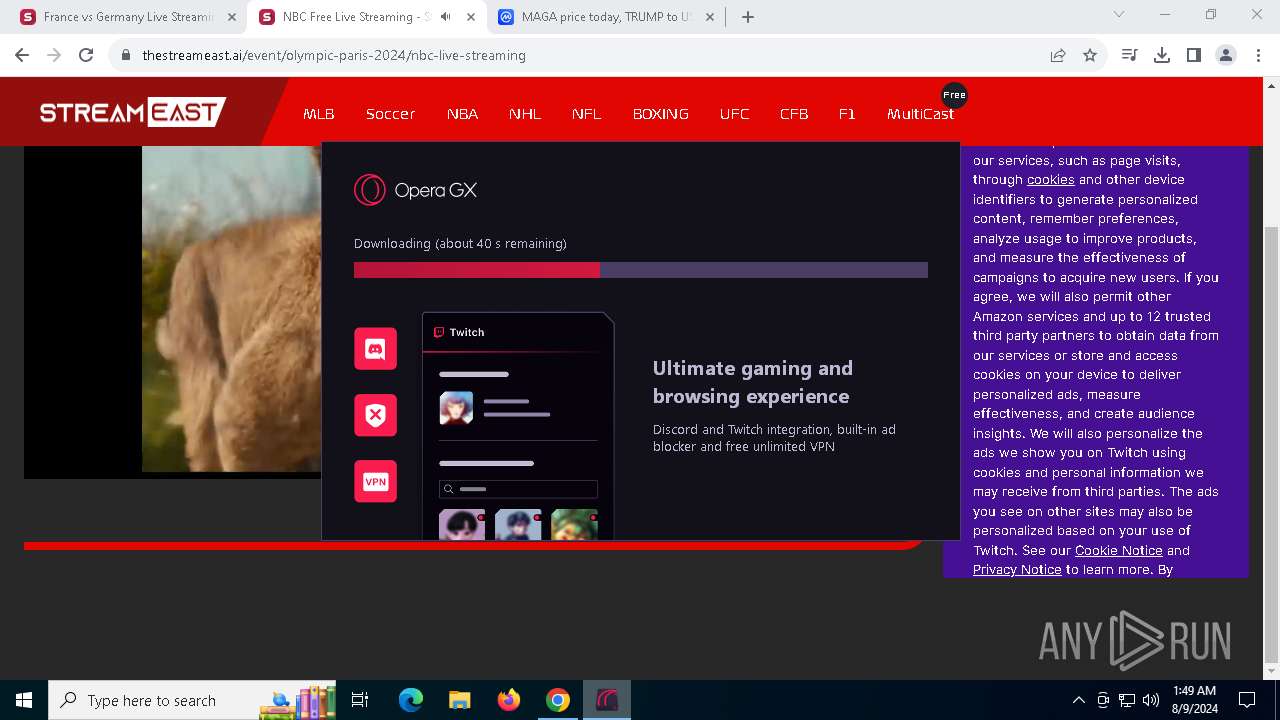Open the Chrome profile icon
Viewport: 1280px width, 720px height.
pos(1226,55)
